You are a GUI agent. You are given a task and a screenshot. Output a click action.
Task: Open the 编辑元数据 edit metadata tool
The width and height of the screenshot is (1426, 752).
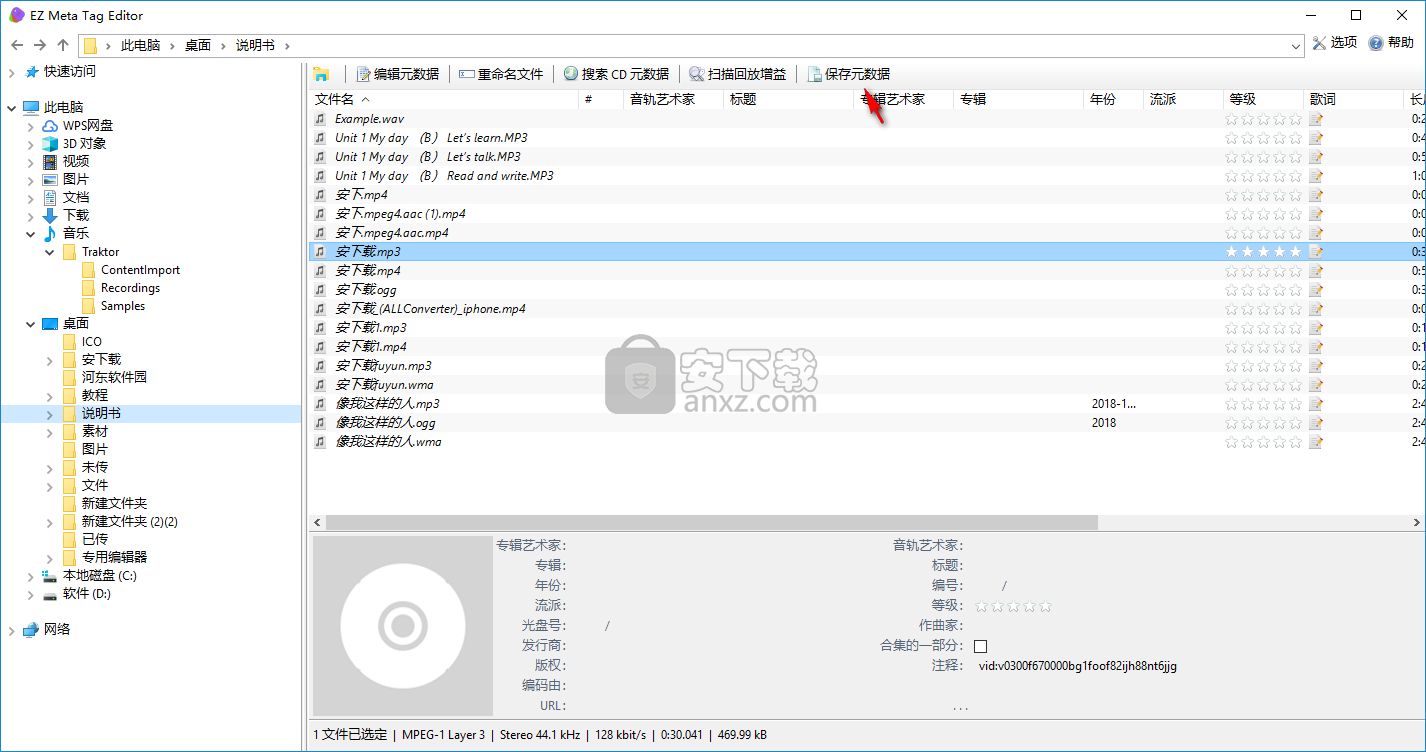[398, 74]
